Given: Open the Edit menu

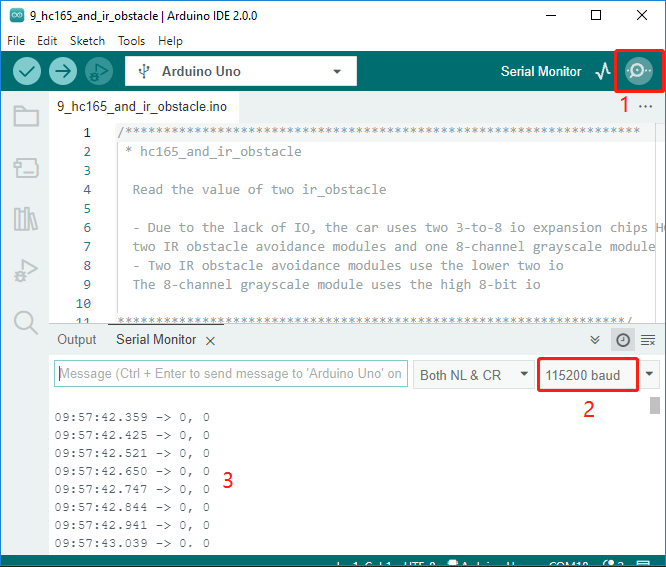Looking at the screenshot, I should (47, 41).
